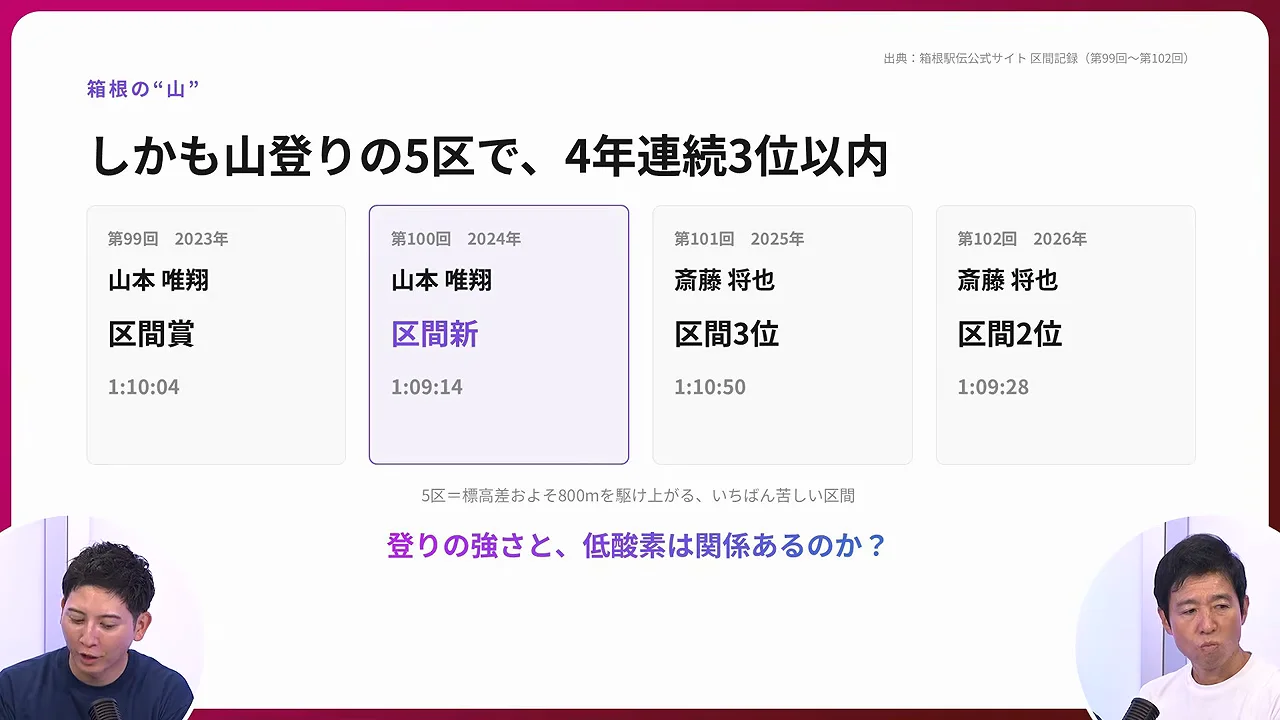This screenshot has height=720, width=1280.
Task: Select the 第101回 2025年 card
Action: 782,335
